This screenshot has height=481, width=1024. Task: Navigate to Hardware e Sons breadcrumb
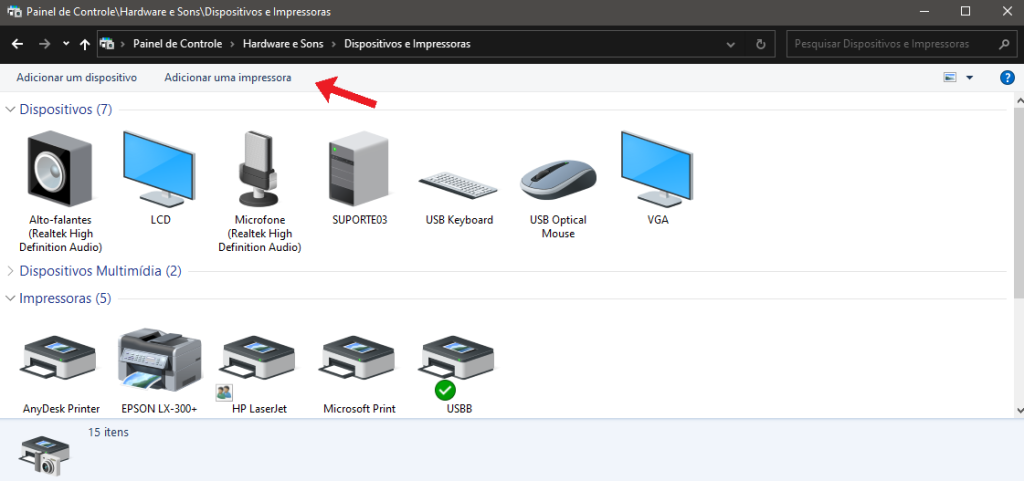[x=285, y=44]
